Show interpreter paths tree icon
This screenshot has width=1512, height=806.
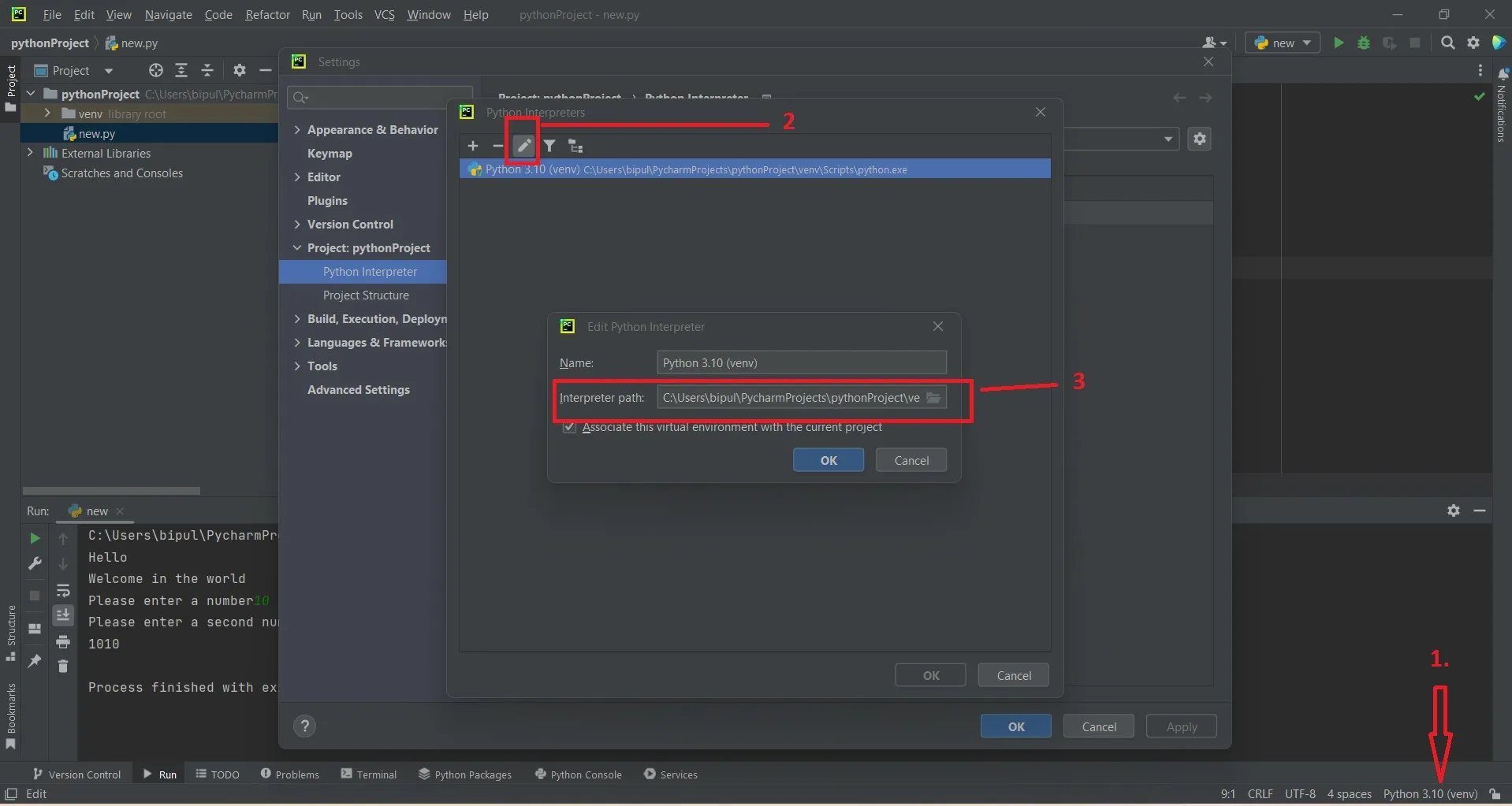point(575,146)
